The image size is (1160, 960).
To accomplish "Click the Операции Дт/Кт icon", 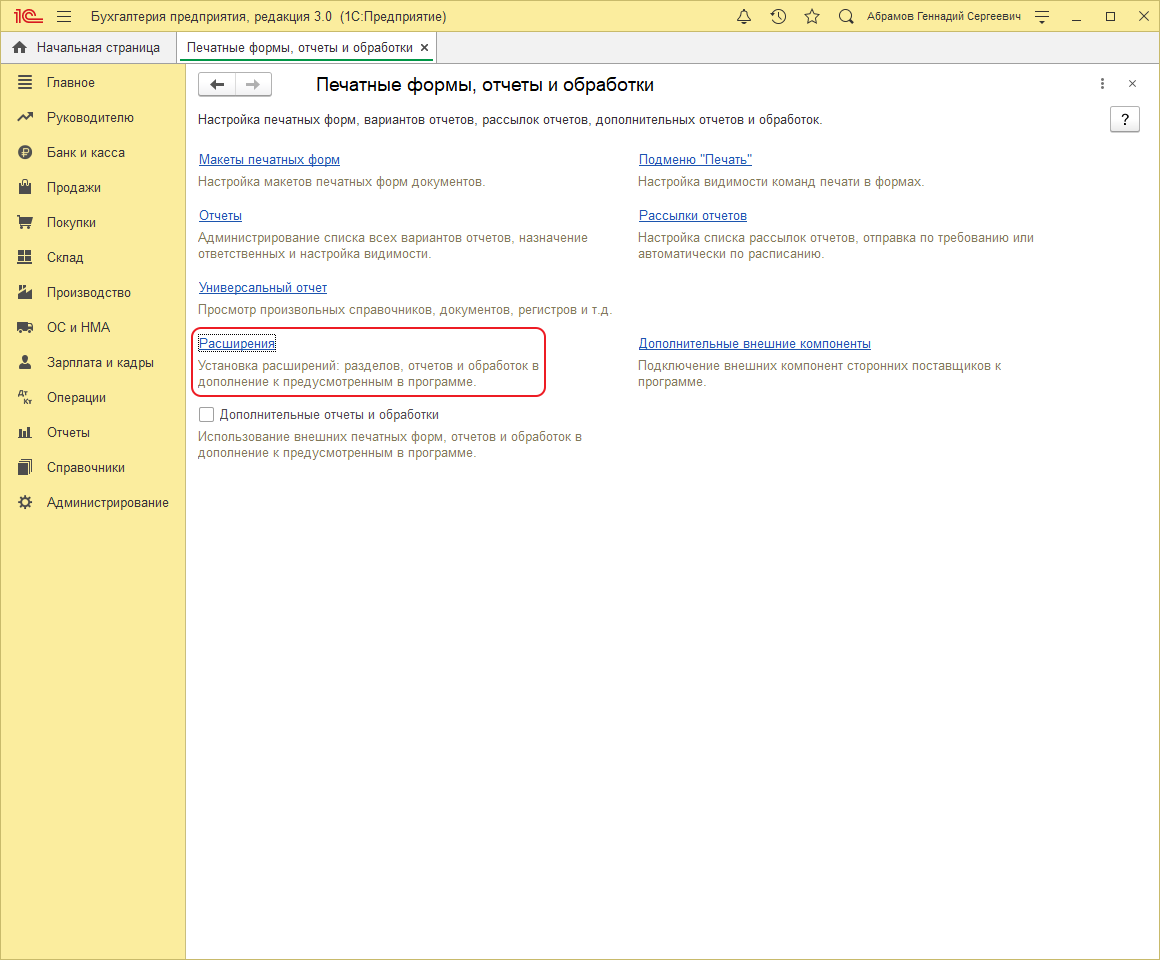I will [x=25, y=397].
